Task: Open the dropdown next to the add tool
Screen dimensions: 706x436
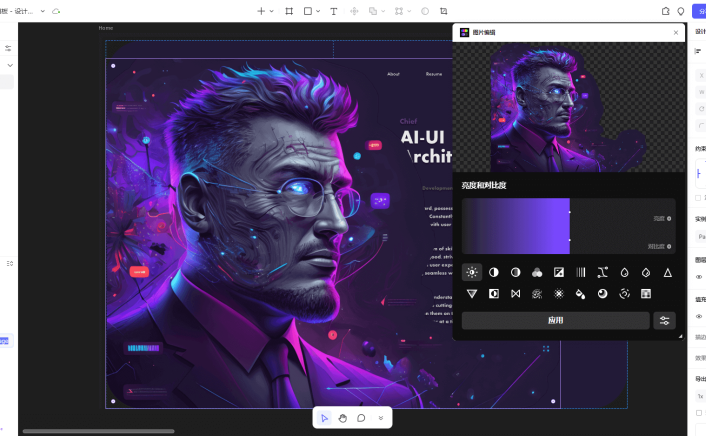Action: [273, 11]
